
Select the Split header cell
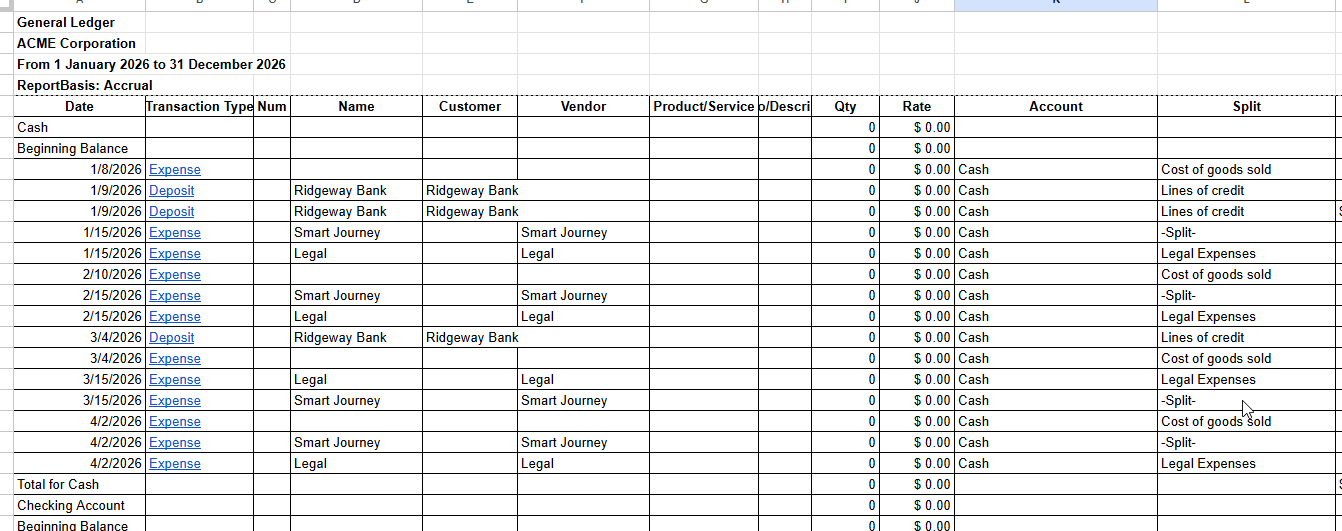coord(1247,106)
